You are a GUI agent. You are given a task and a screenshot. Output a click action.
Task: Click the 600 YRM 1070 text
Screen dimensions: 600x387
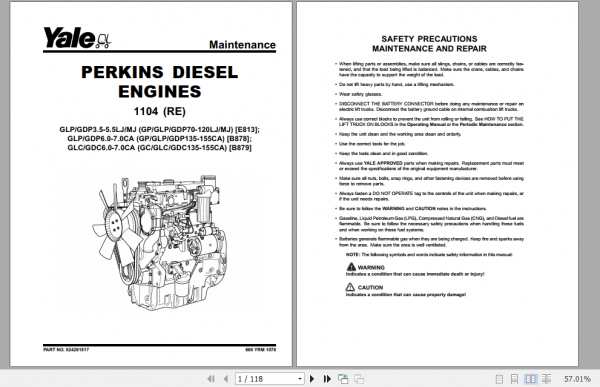pos(260,349)
